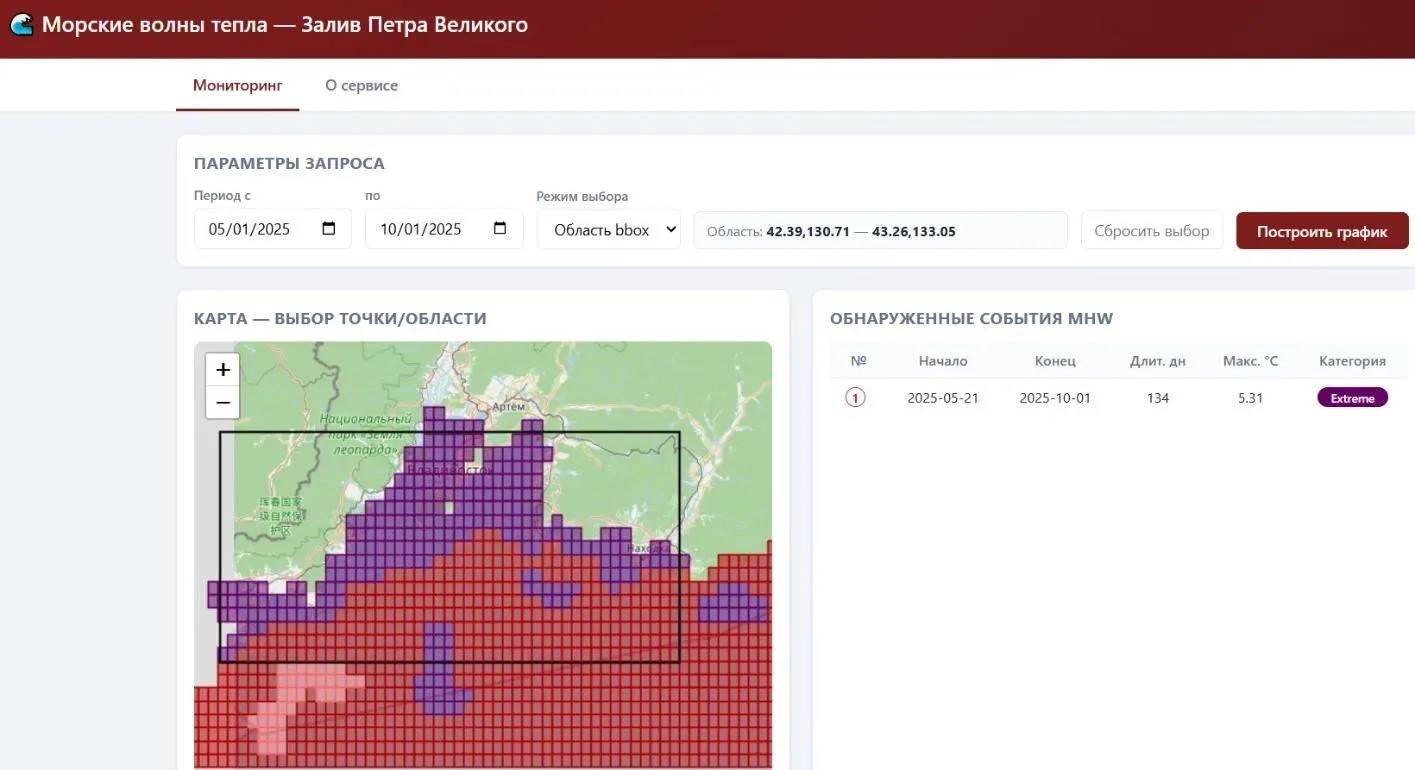
Task: Click the № column header
Action: tap(858, 361)
